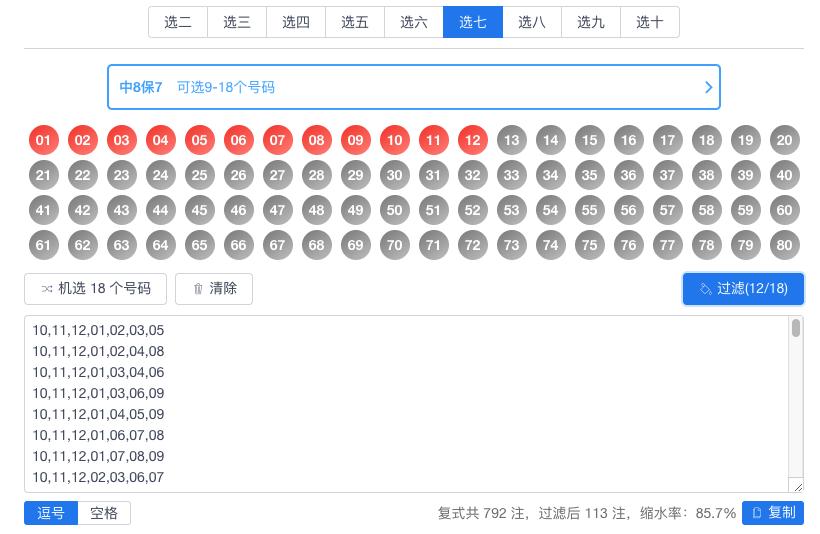Select number ball 61

pyautogui.click(x=43, y=245)
